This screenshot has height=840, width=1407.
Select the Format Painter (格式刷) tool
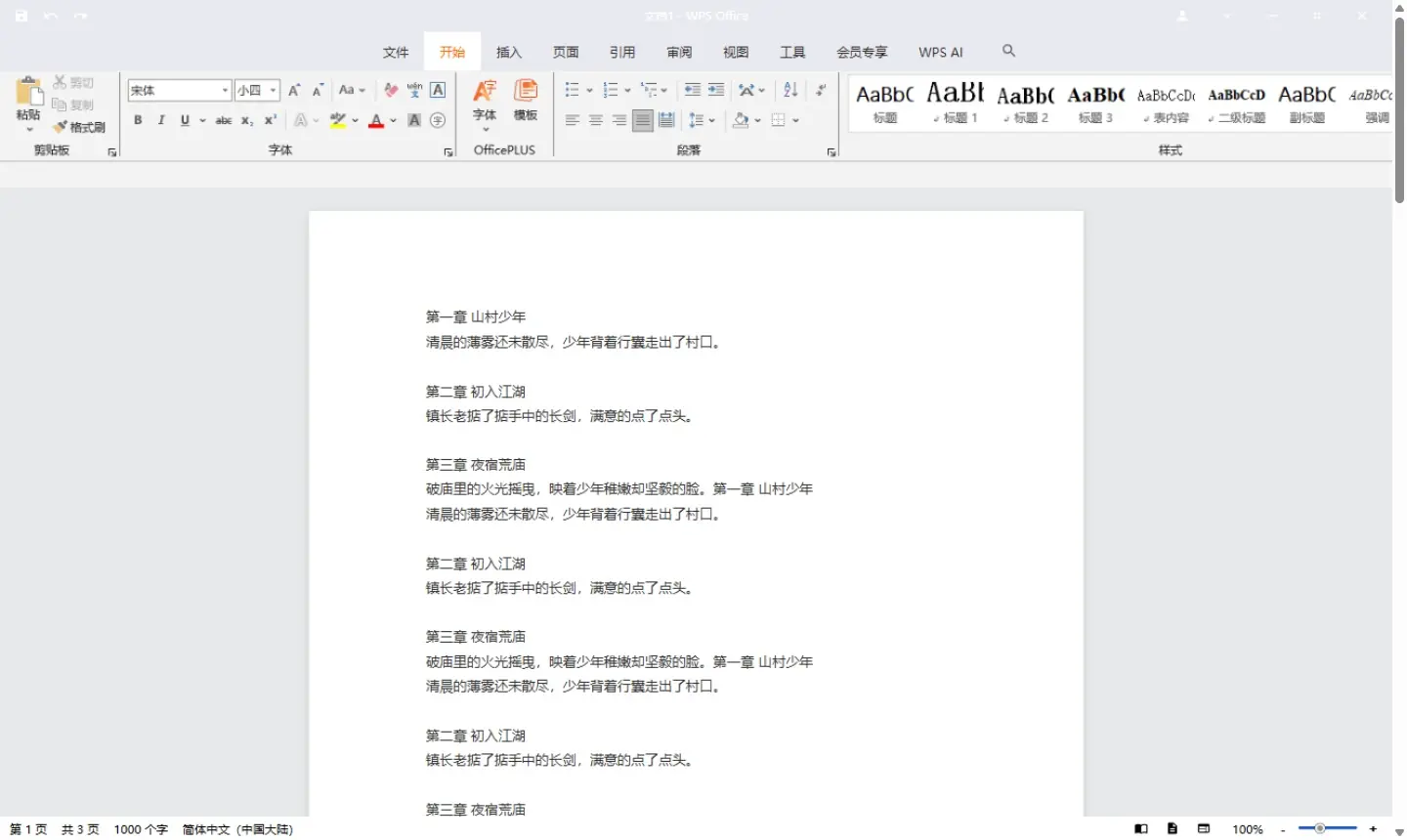pos(78,127)
